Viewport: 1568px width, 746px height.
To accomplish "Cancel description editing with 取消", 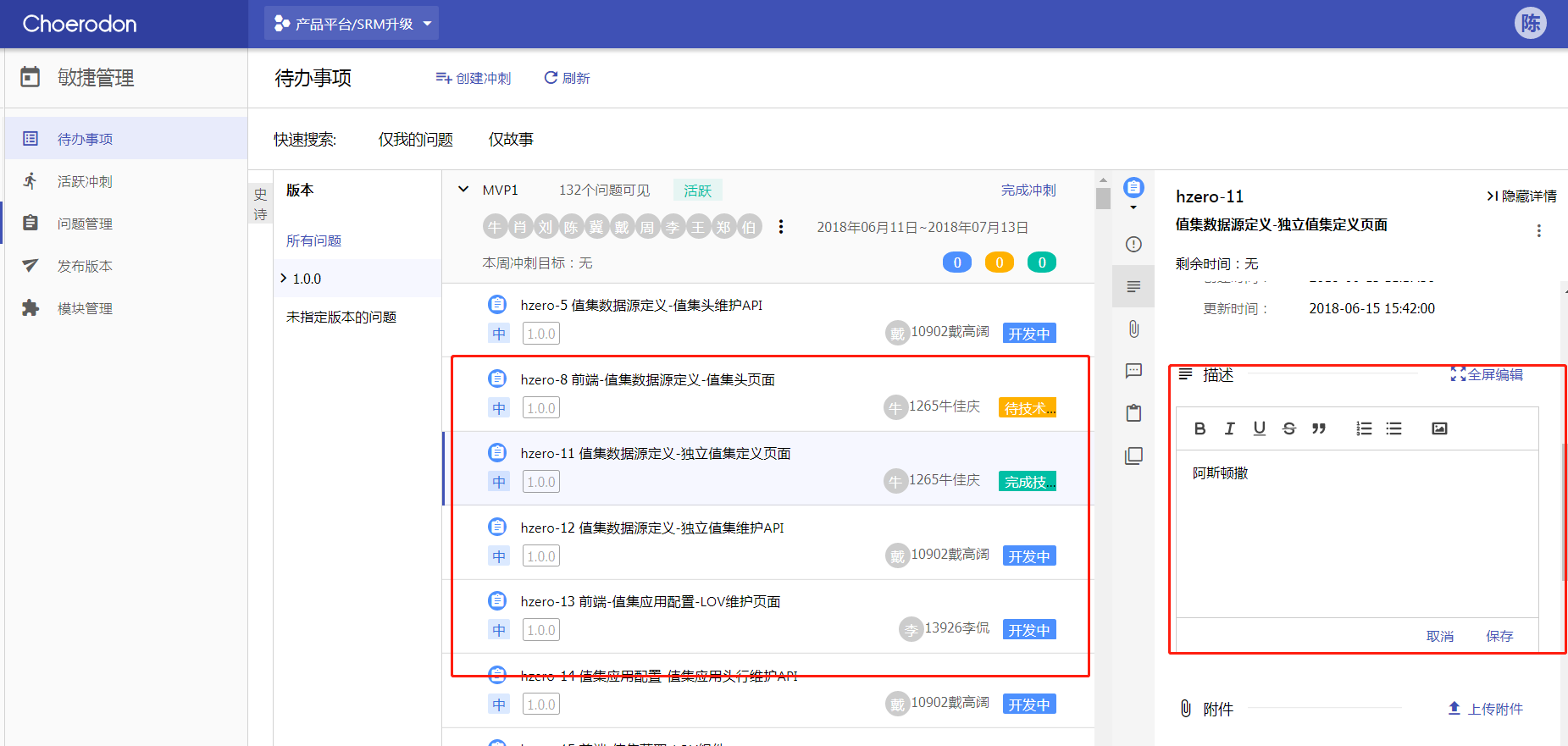I will point(1440,636).
